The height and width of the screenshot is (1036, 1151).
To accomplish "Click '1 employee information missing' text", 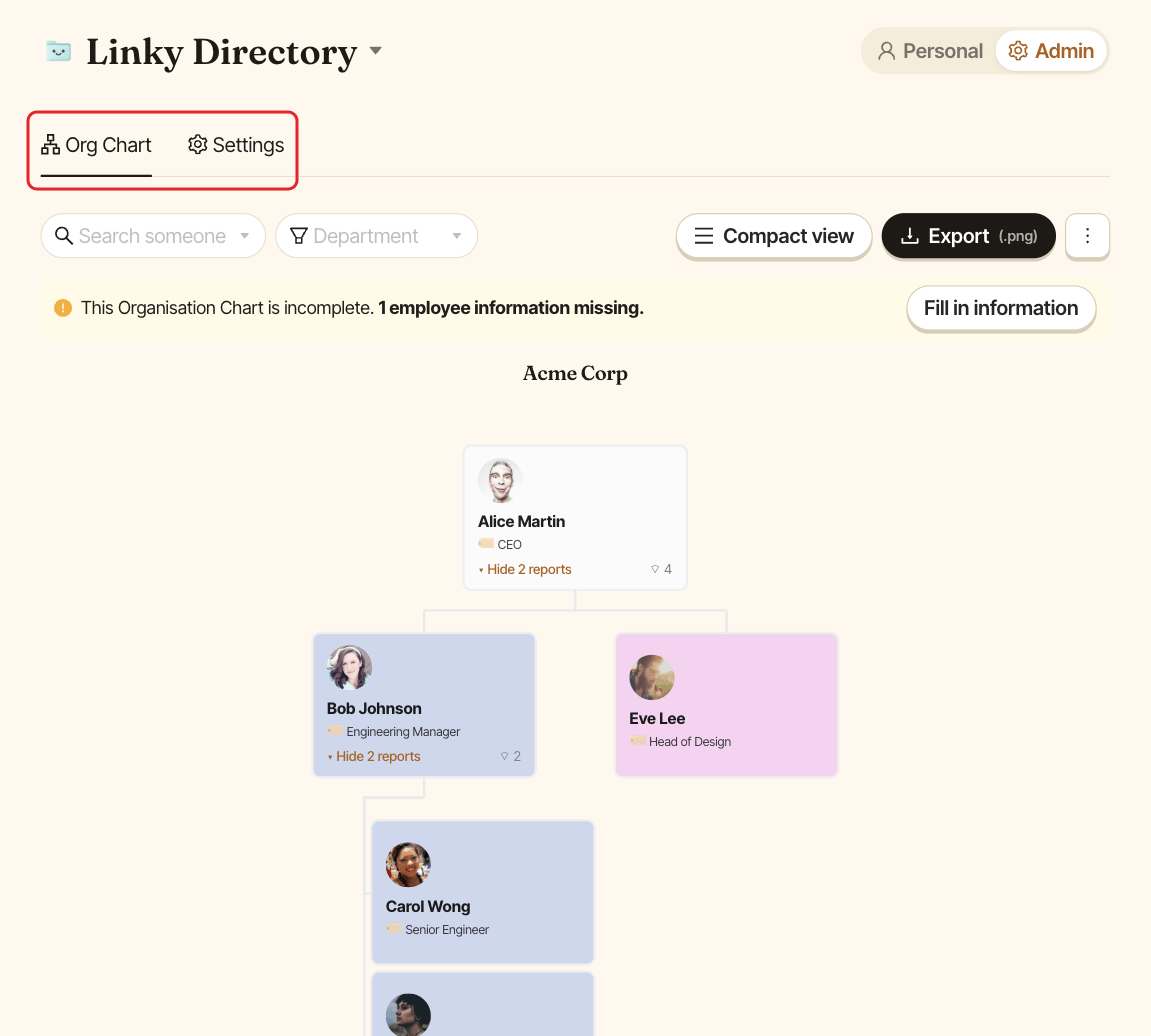I will coord(511,308).
